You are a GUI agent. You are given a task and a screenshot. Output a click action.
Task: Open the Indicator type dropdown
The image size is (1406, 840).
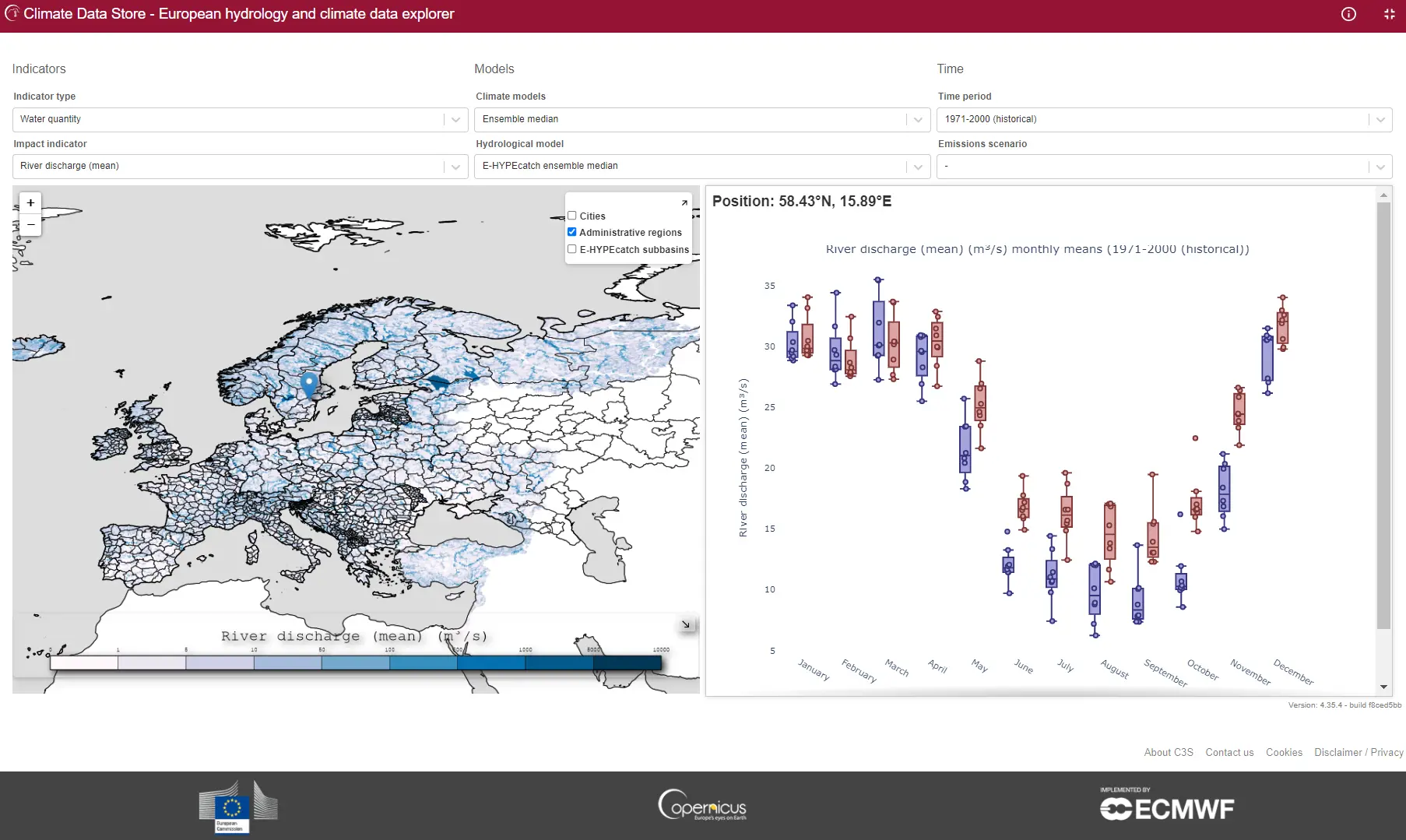click(240, 119)
